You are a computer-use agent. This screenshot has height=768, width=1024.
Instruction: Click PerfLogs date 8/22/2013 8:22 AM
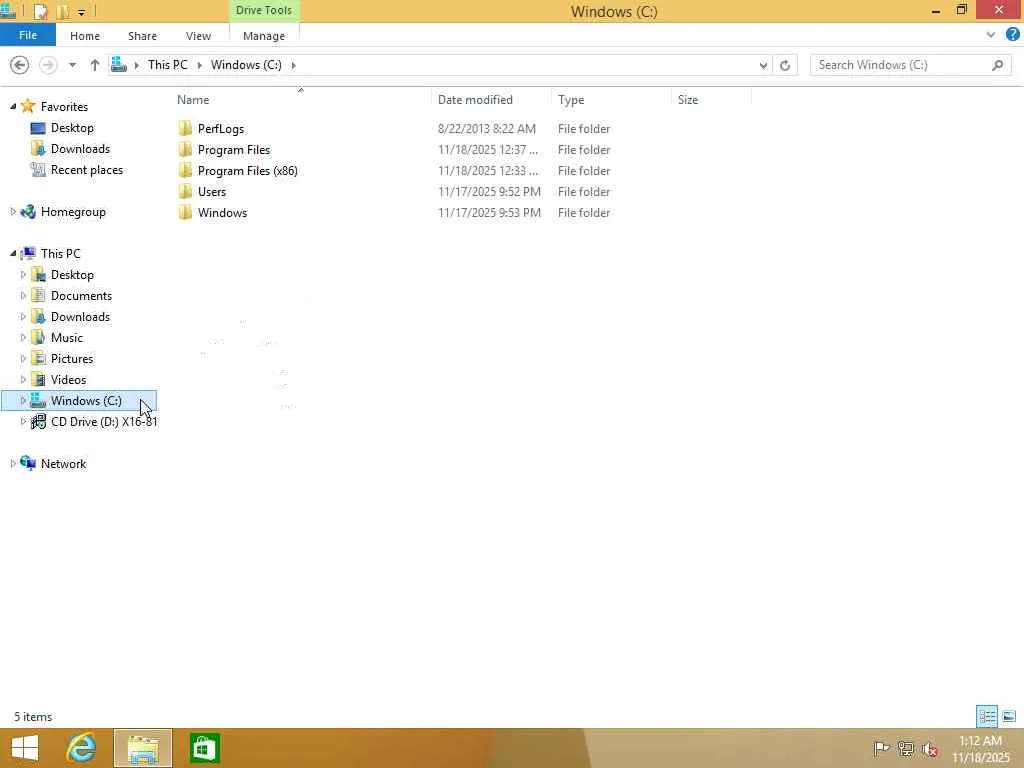coord(487,129)
